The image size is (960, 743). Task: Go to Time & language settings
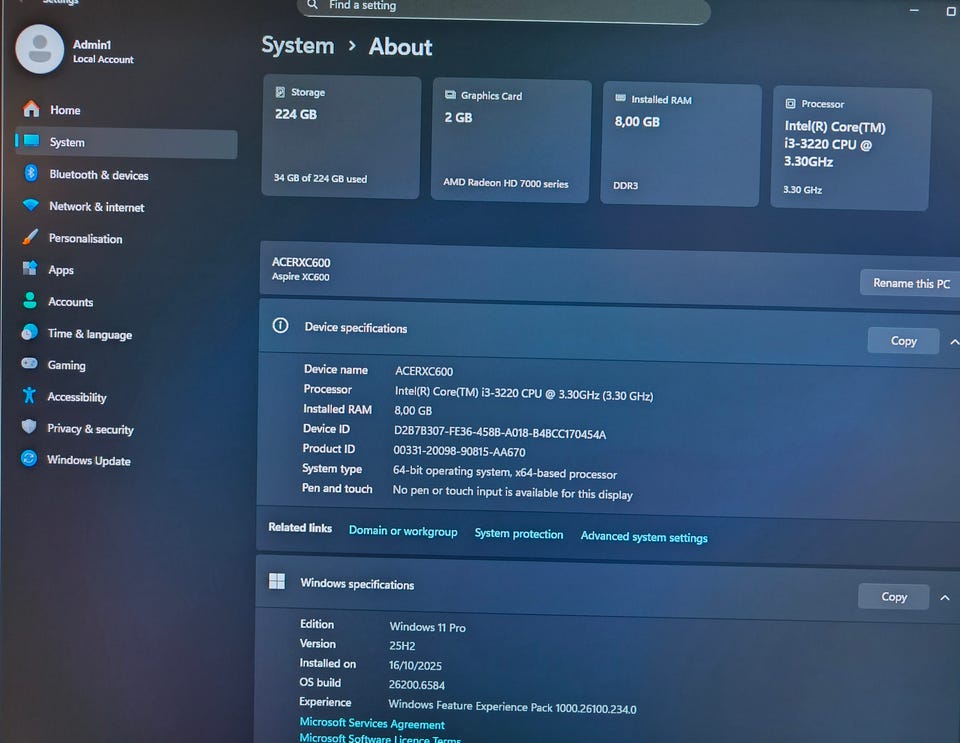126,333
